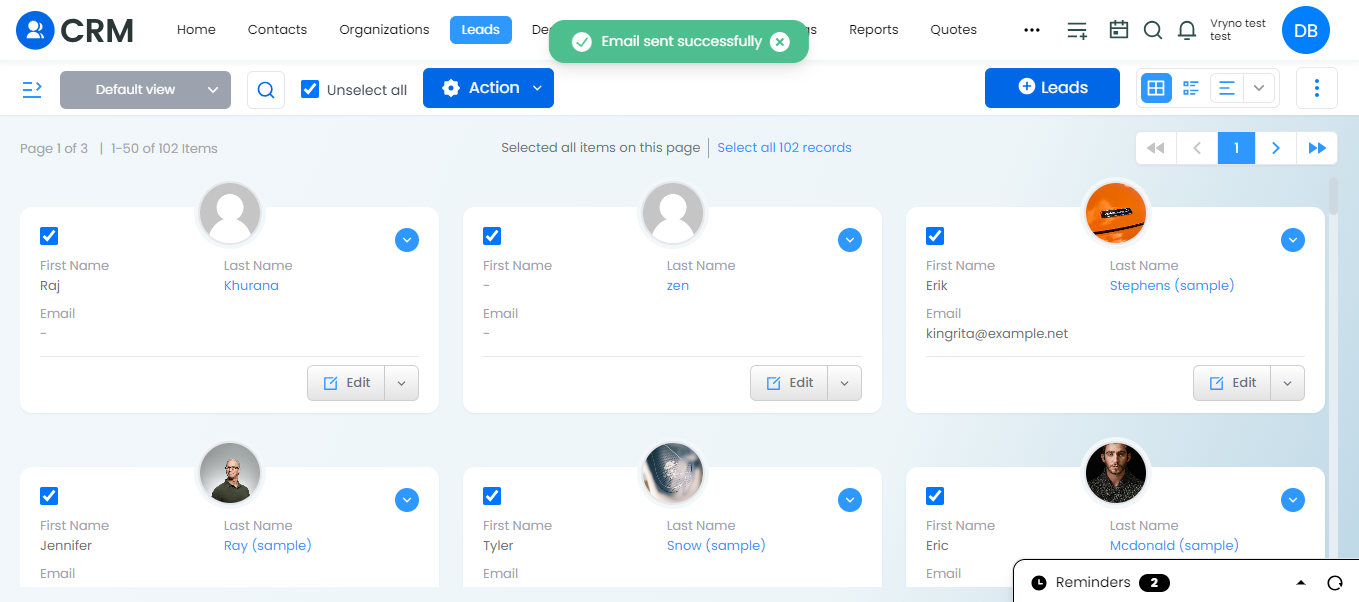Open Raj Khurana's profile picture
Screen dimensions: 1359x602
coord(230,212)
